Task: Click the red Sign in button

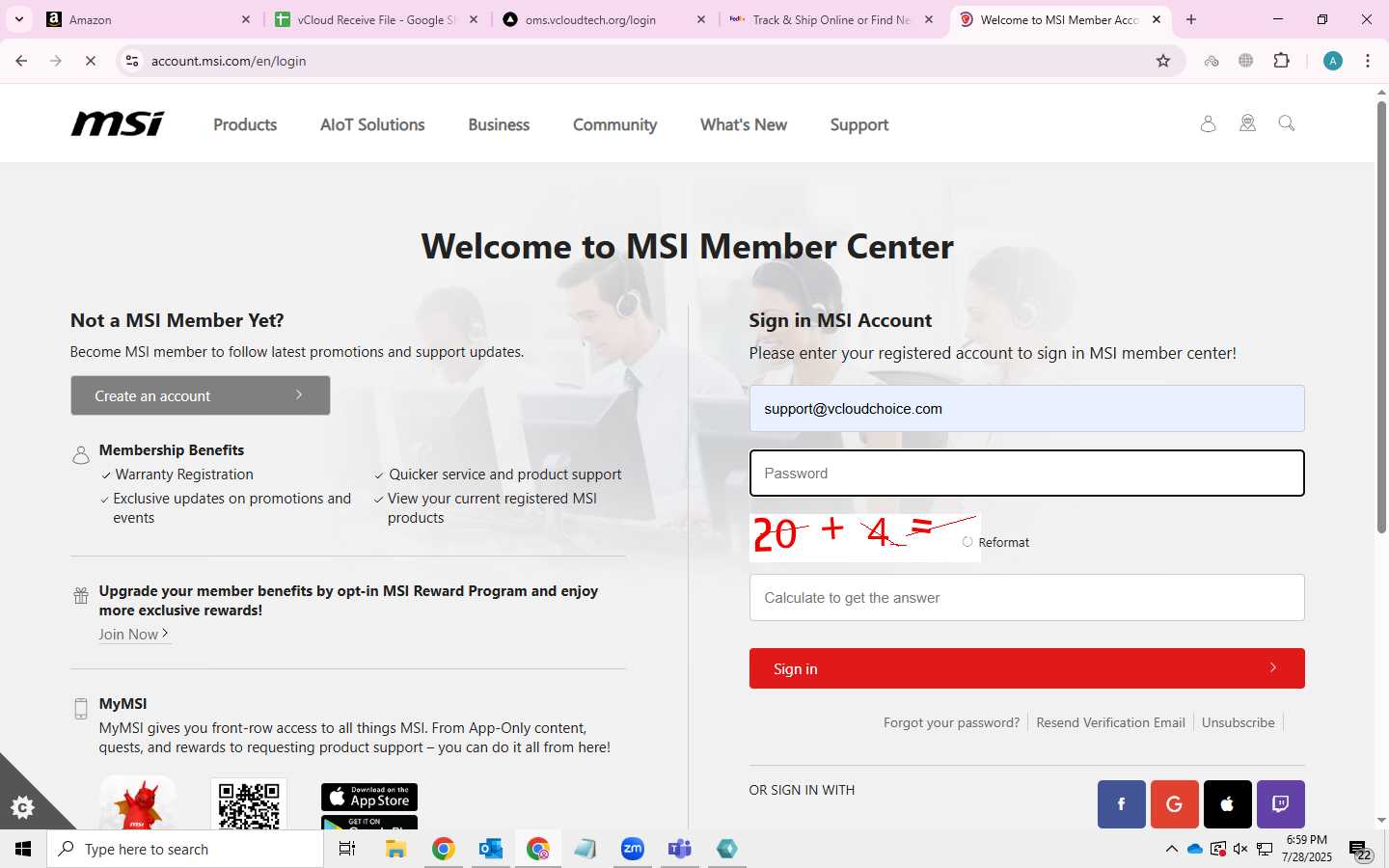Action: point(1026,668)
